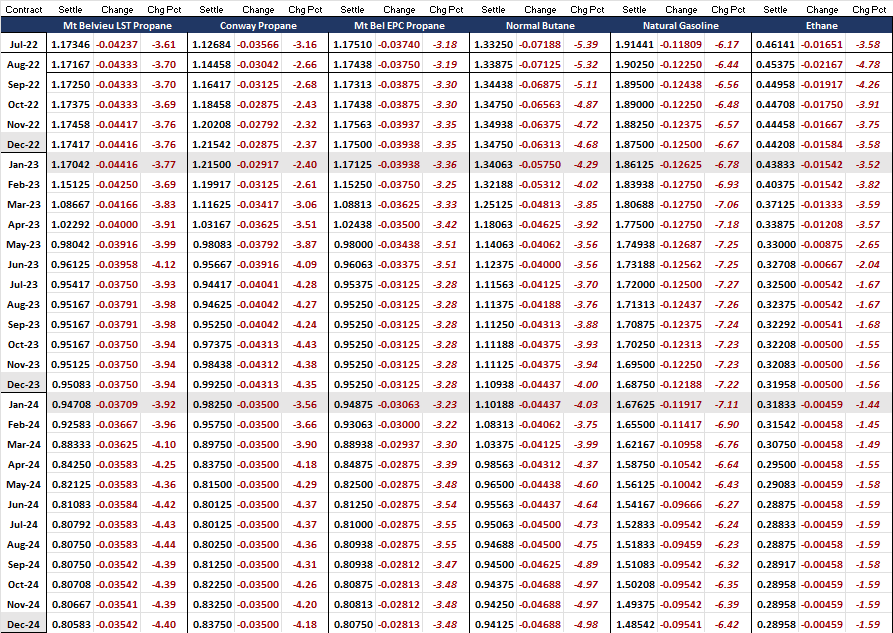Screen dimensions: 893x633
Task: Click Sep-23 Ethane settle 0.32292
Action: click(775, 325)
